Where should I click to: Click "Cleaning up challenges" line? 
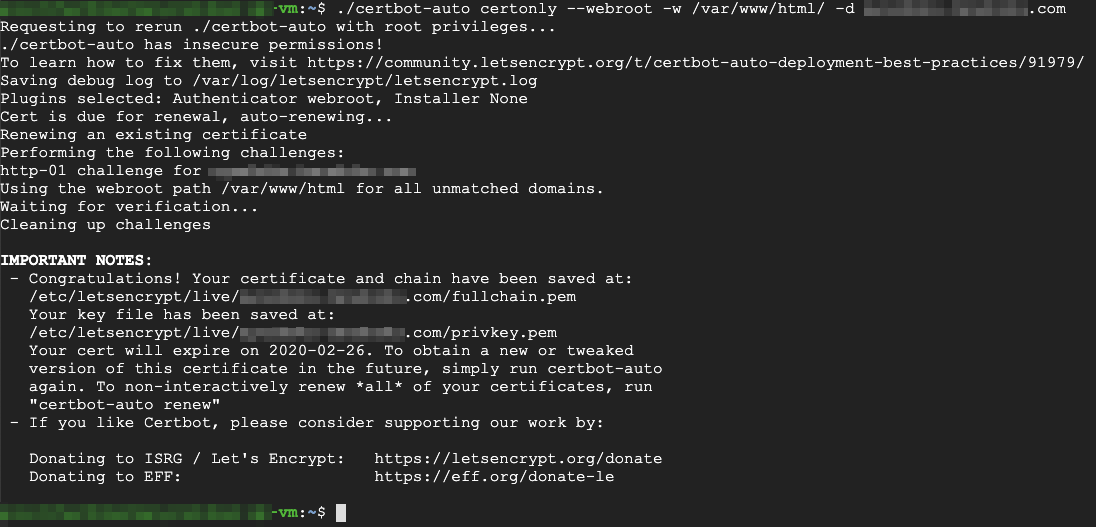pos(106,224)
